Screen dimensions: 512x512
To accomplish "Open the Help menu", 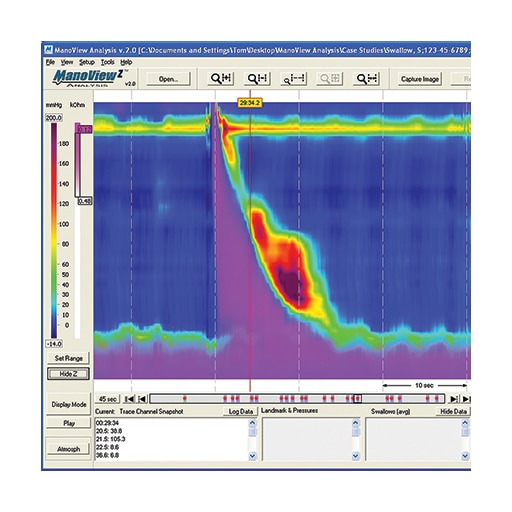I will (126, 62).
